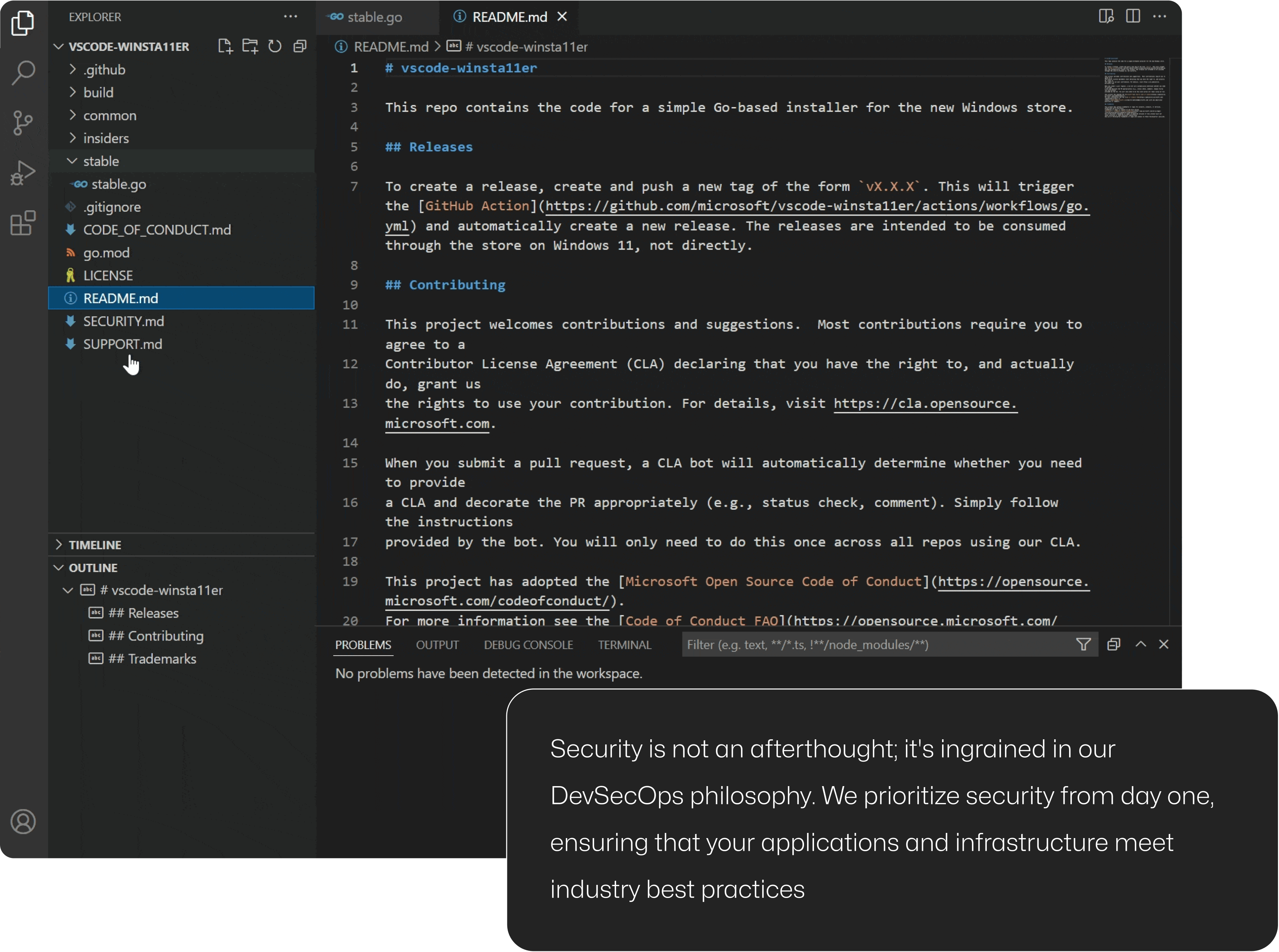Click the Explorer more actions ellipsis
The height and width of the screenshot is (952, 1279).
point(291,16)
